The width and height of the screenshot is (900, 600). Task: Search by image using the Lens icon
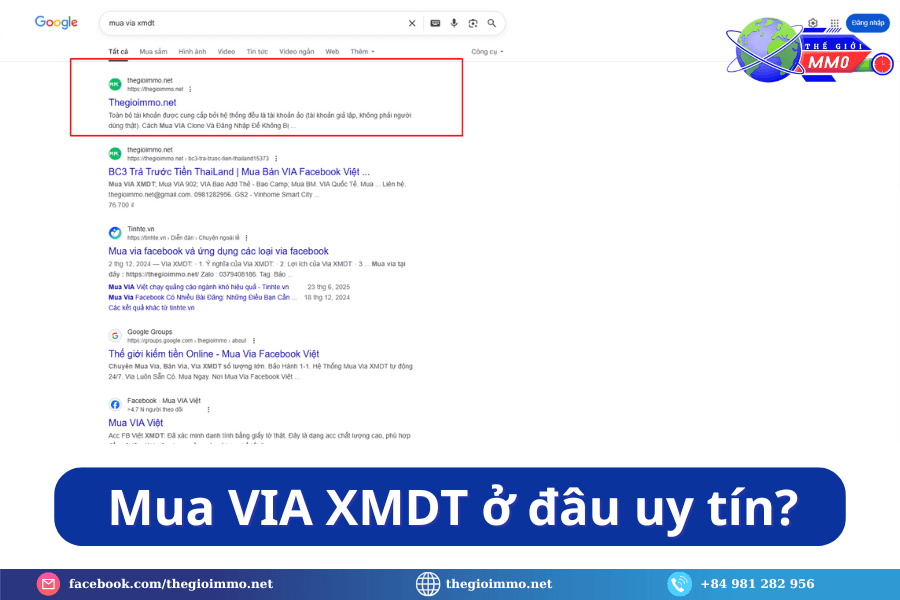pyautogui.click(x=472, y=23)
